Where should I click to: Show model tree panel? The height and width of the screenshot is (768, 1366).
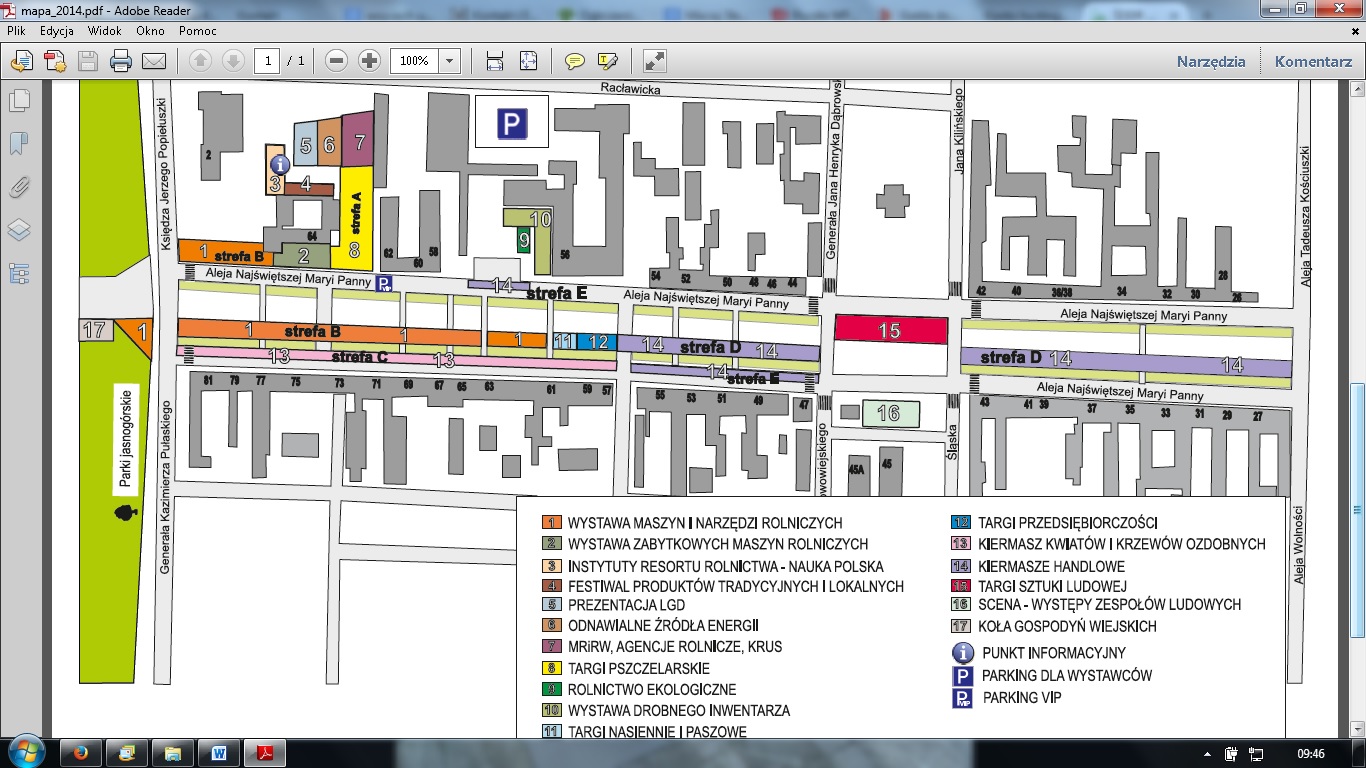(19, 273)
